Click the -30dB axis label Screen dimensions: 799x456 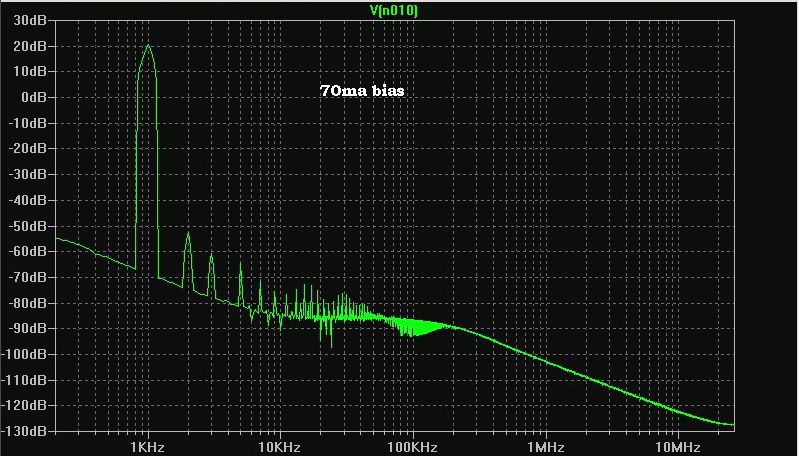click(28, 174)
